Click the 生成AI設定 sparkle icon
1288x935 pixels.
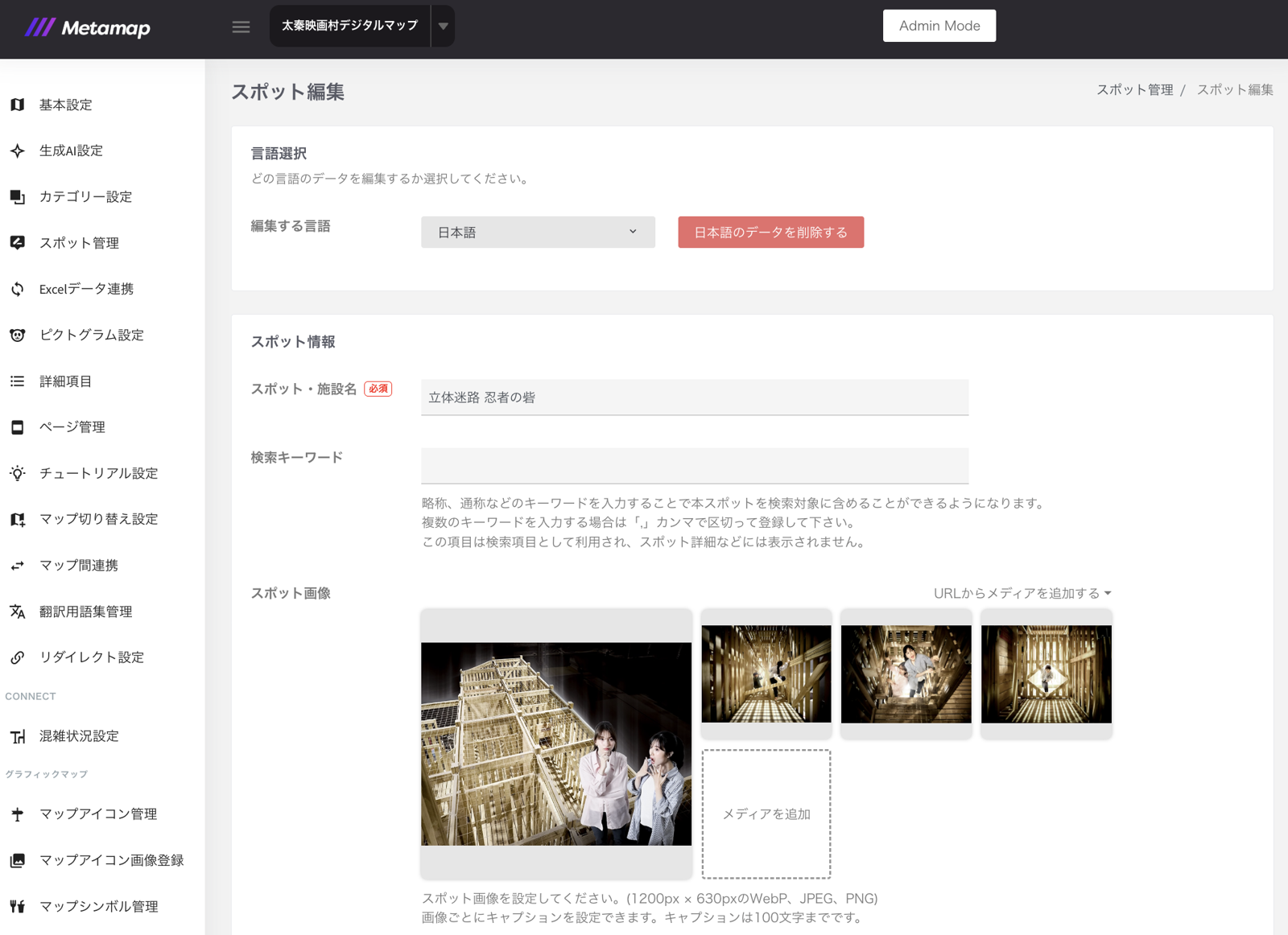coord(18,150)
